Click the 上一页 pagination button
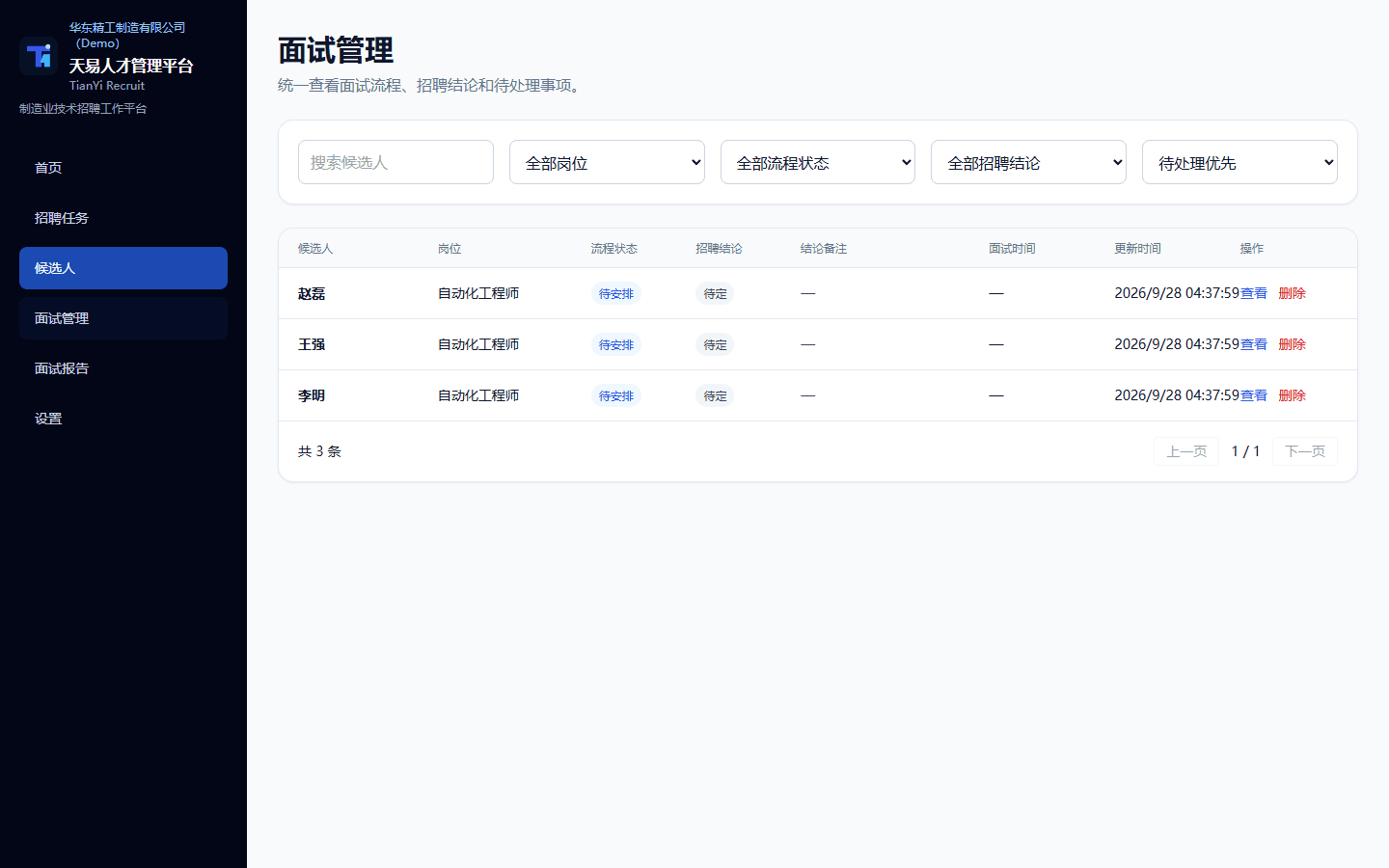This screenshot has width=1389, height=868. point(1186,451)
